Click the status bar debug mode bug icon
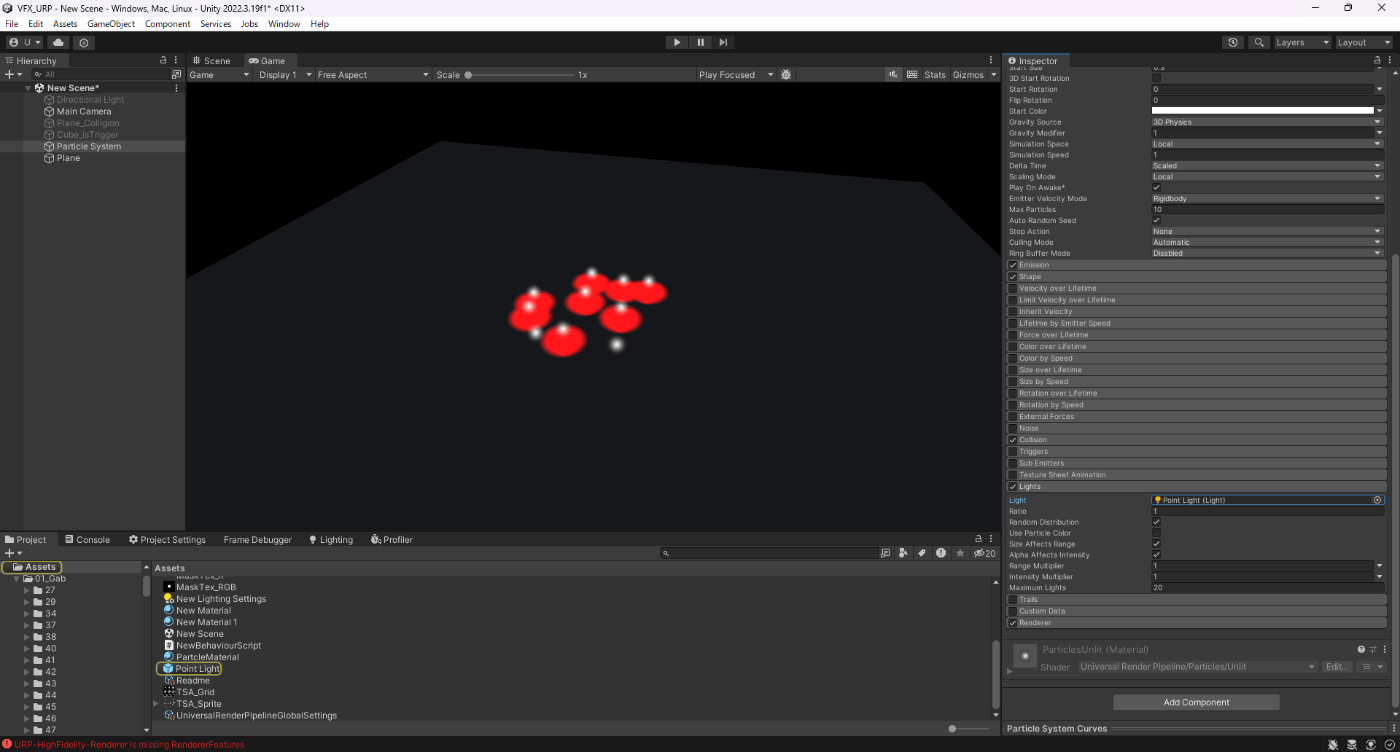 click(x=1333, y=744)
